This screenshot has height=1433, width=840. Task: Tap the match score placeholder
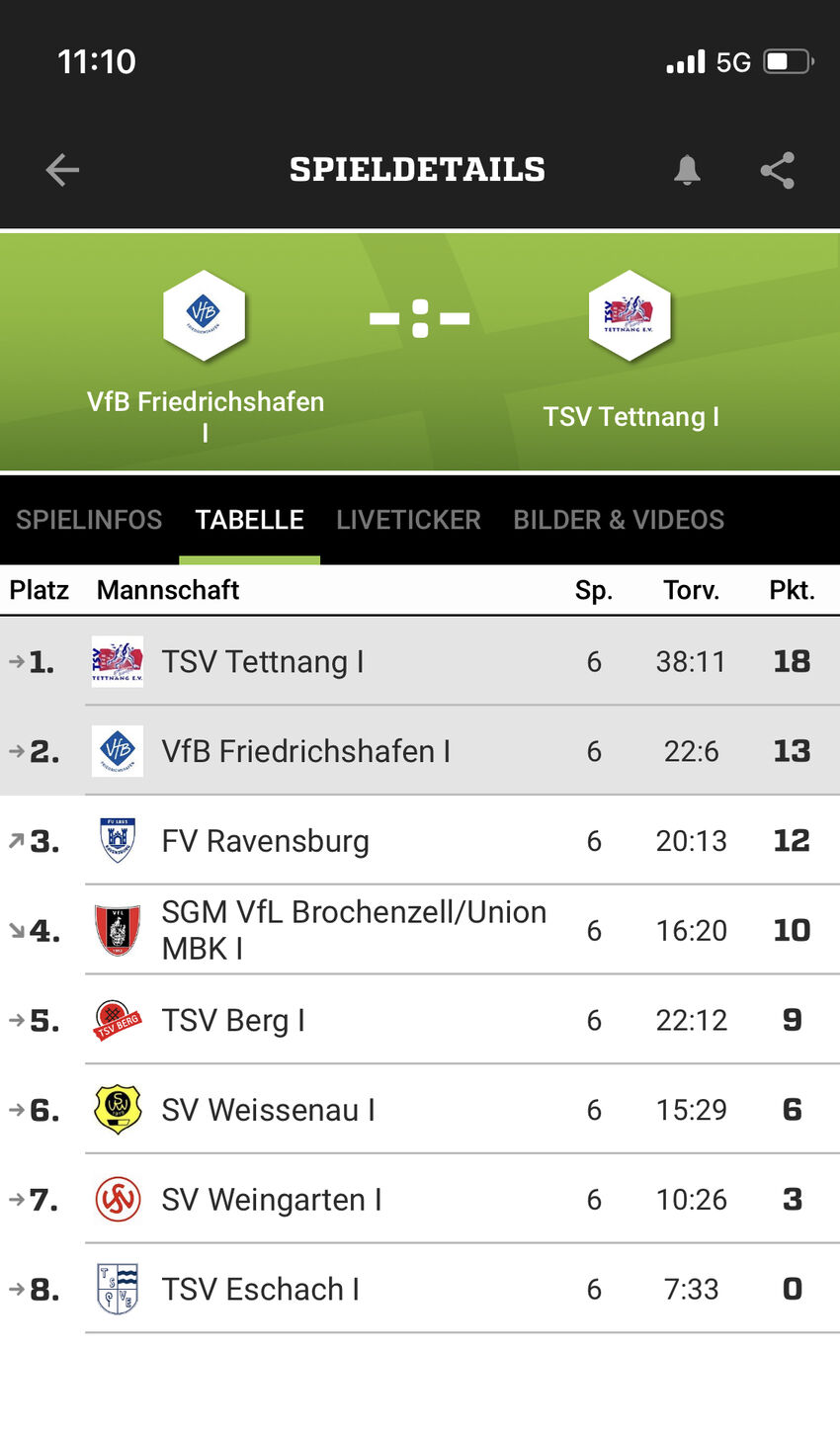tap(420, 318)
